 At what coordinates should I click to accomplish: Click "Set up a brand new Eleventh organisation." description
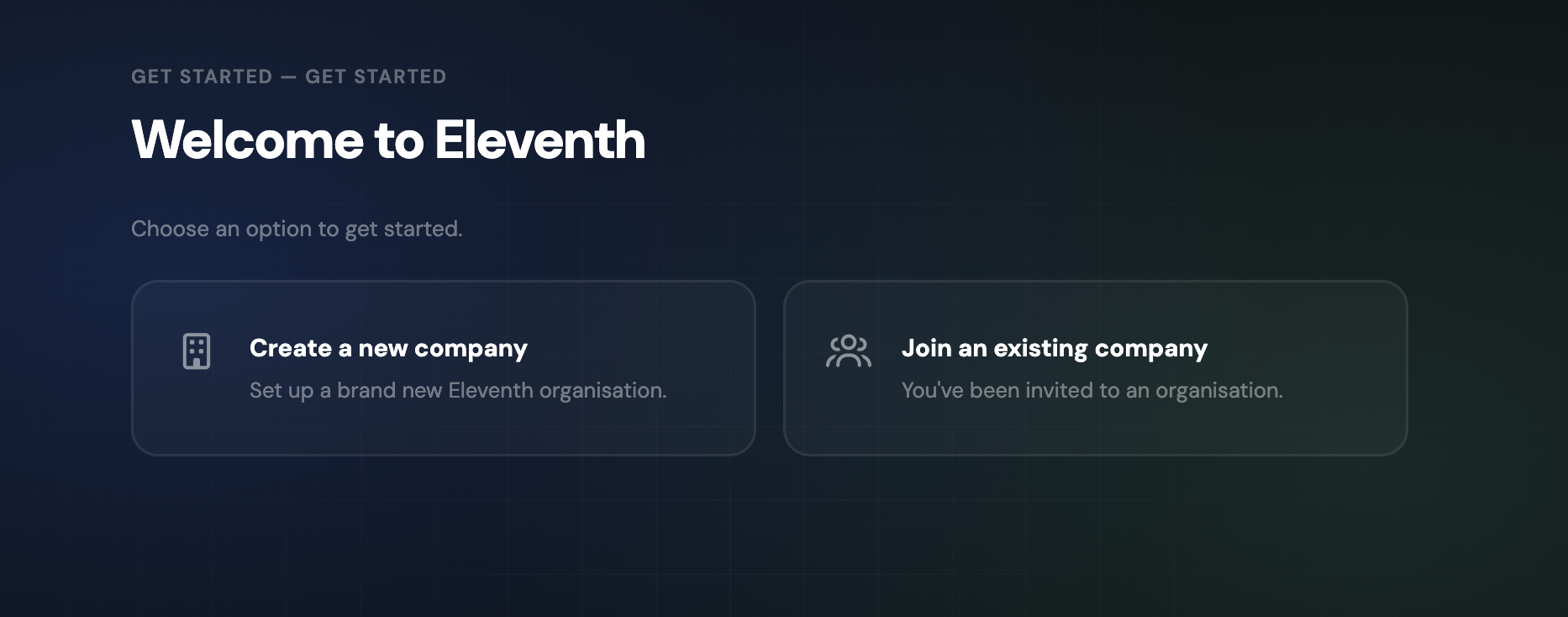(458, 391)
